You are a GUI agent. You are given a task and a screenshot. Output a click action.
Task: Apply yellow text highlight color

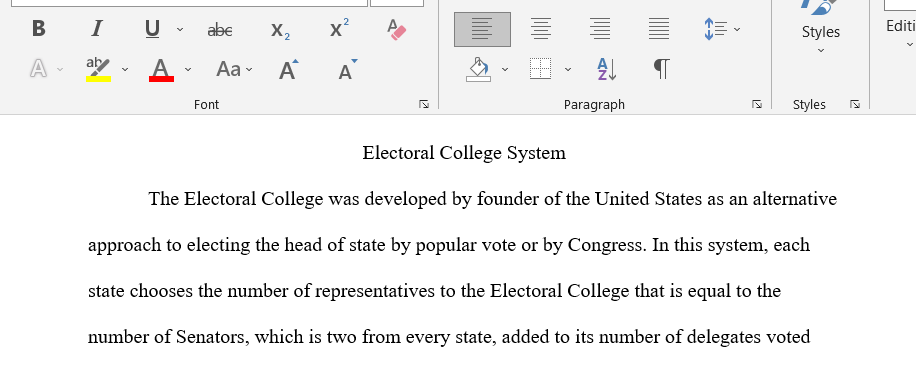click(x=98, y=69)
